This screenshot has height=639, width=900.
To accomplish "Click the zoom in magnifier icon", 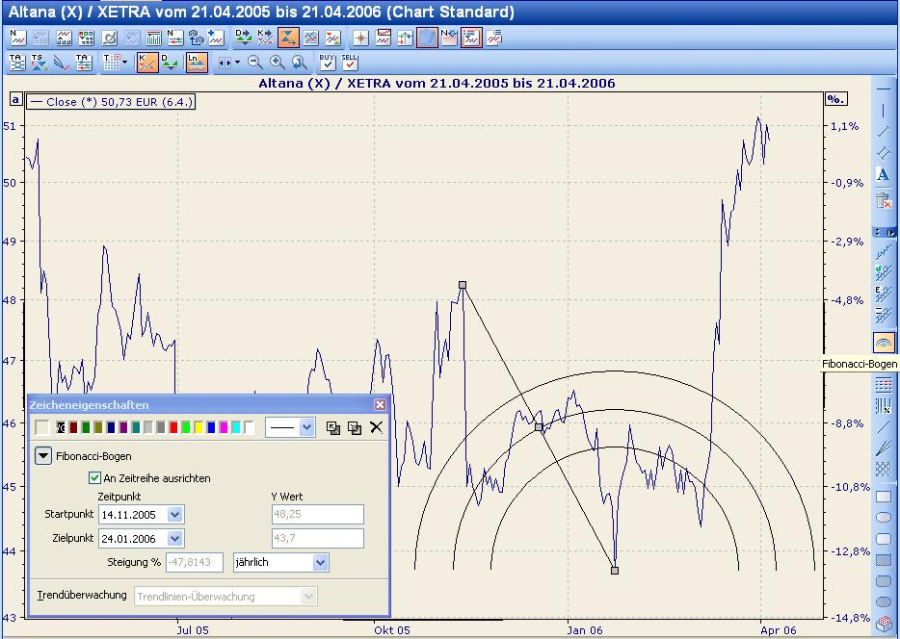I will coord(278,63).
